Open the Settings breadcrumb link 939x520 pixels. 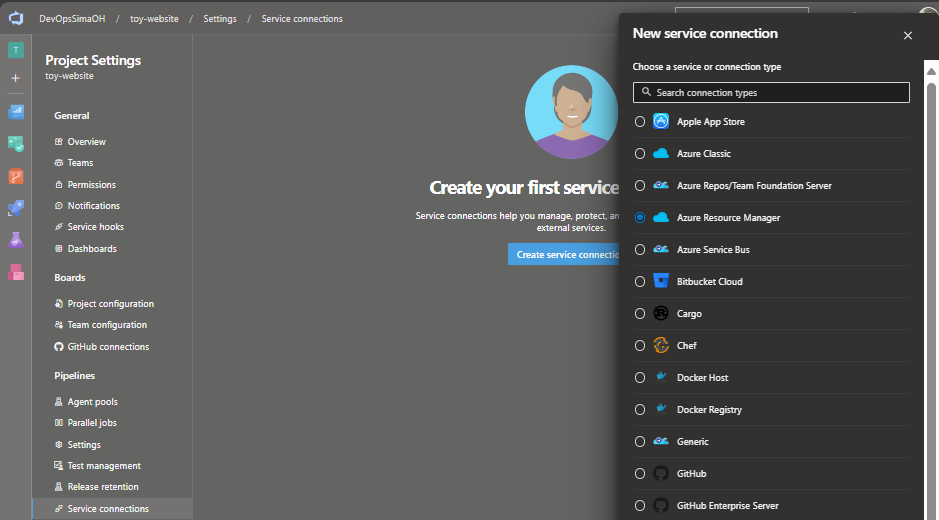coord(220,19)
